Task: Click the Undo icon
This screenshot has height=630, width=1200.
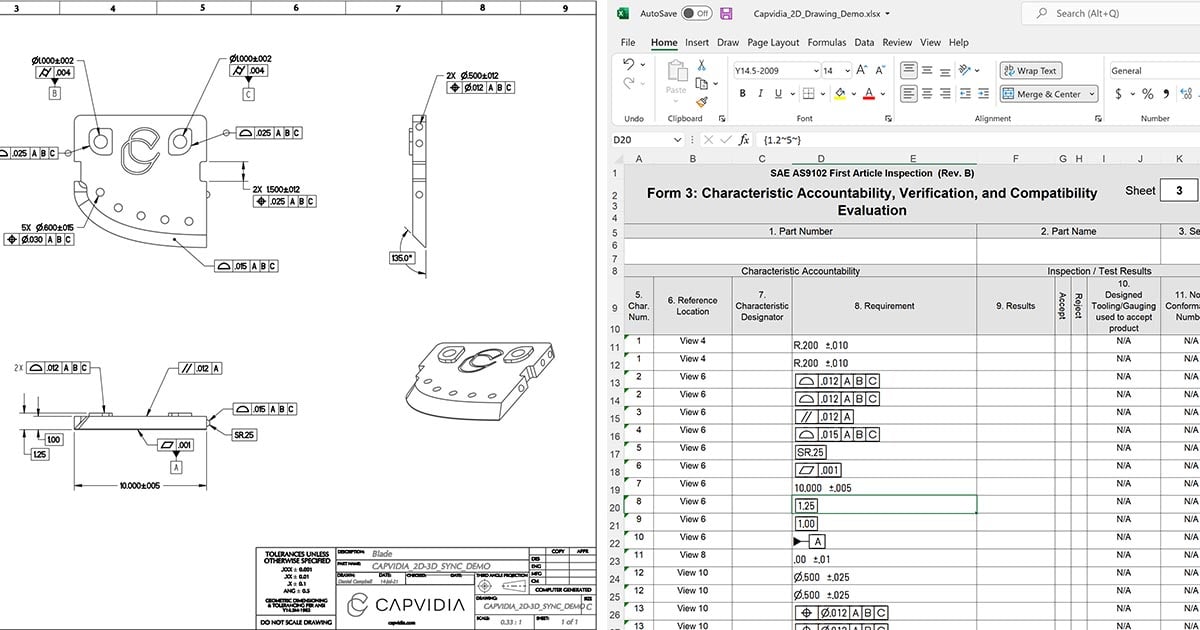Action: 629,62
